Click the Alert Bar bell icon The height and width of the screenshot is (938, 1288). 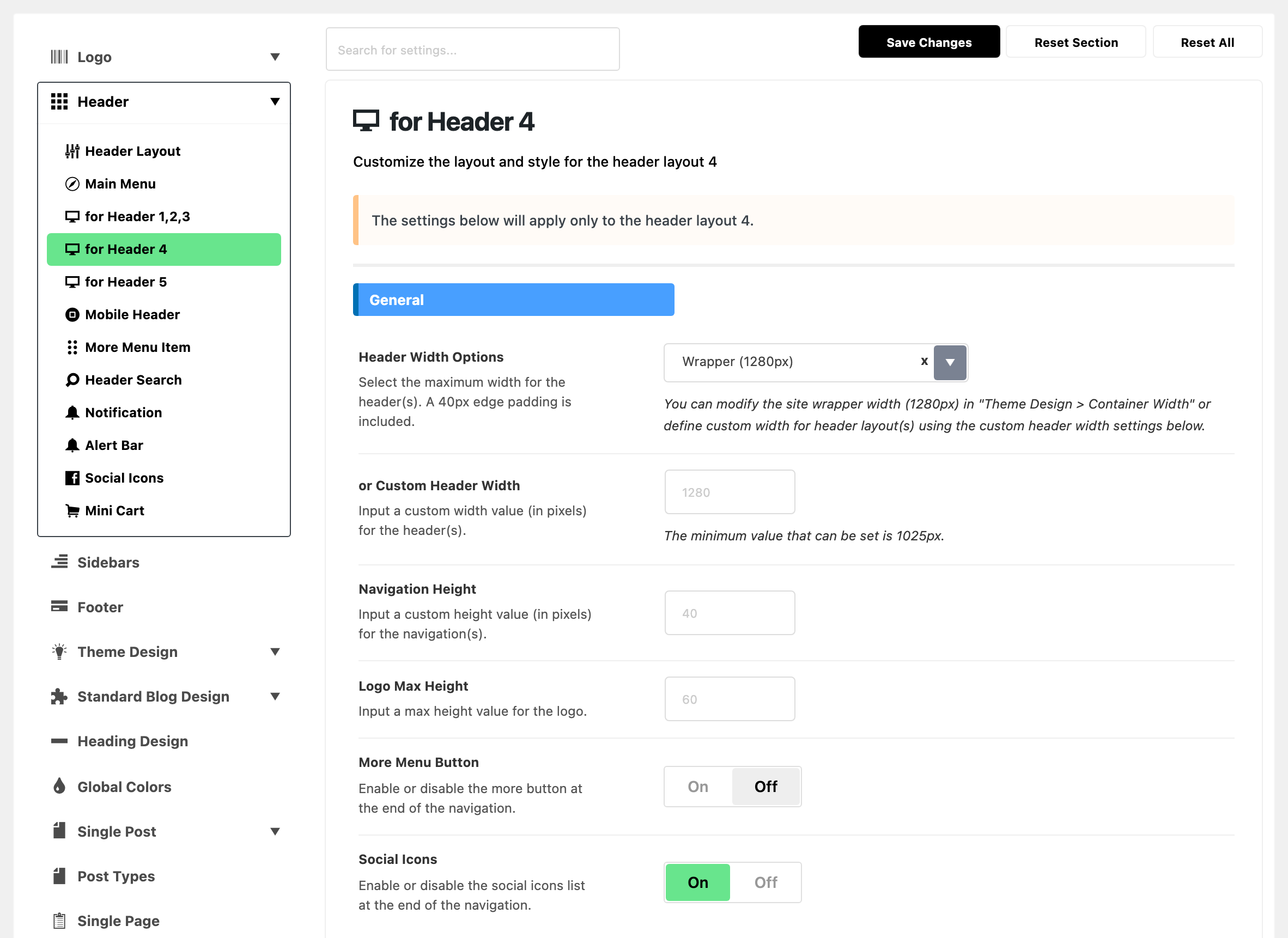click(x=72, y=445)
